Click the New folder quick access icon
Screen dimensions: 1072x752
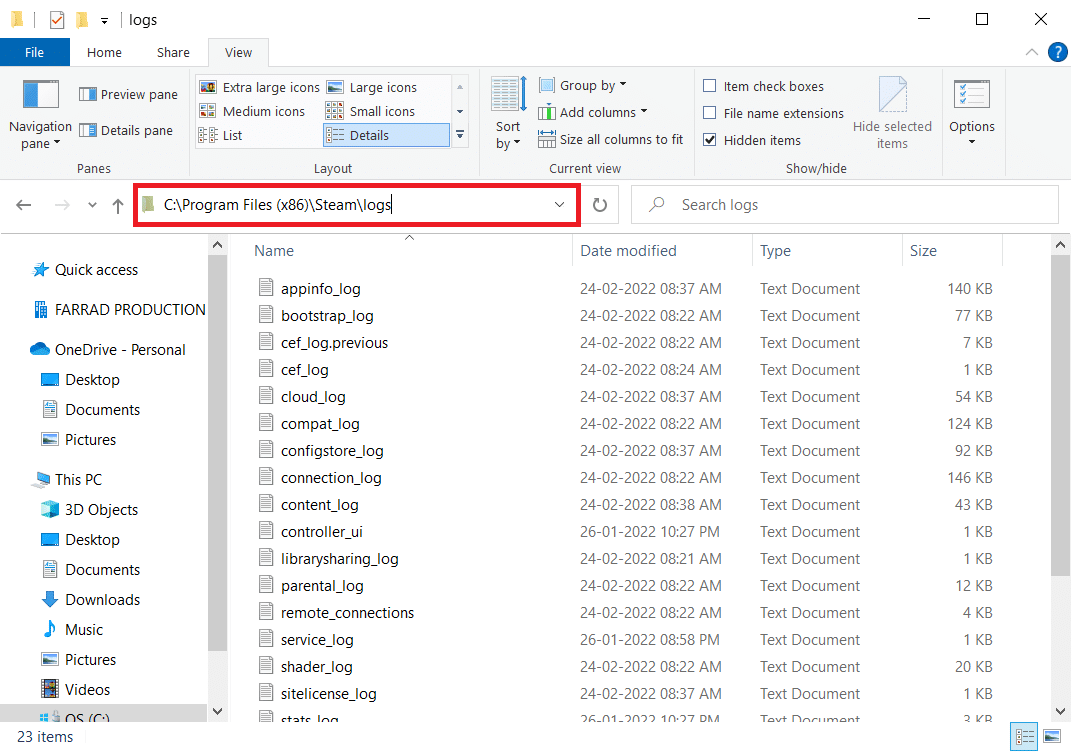(x=82, y=20)
